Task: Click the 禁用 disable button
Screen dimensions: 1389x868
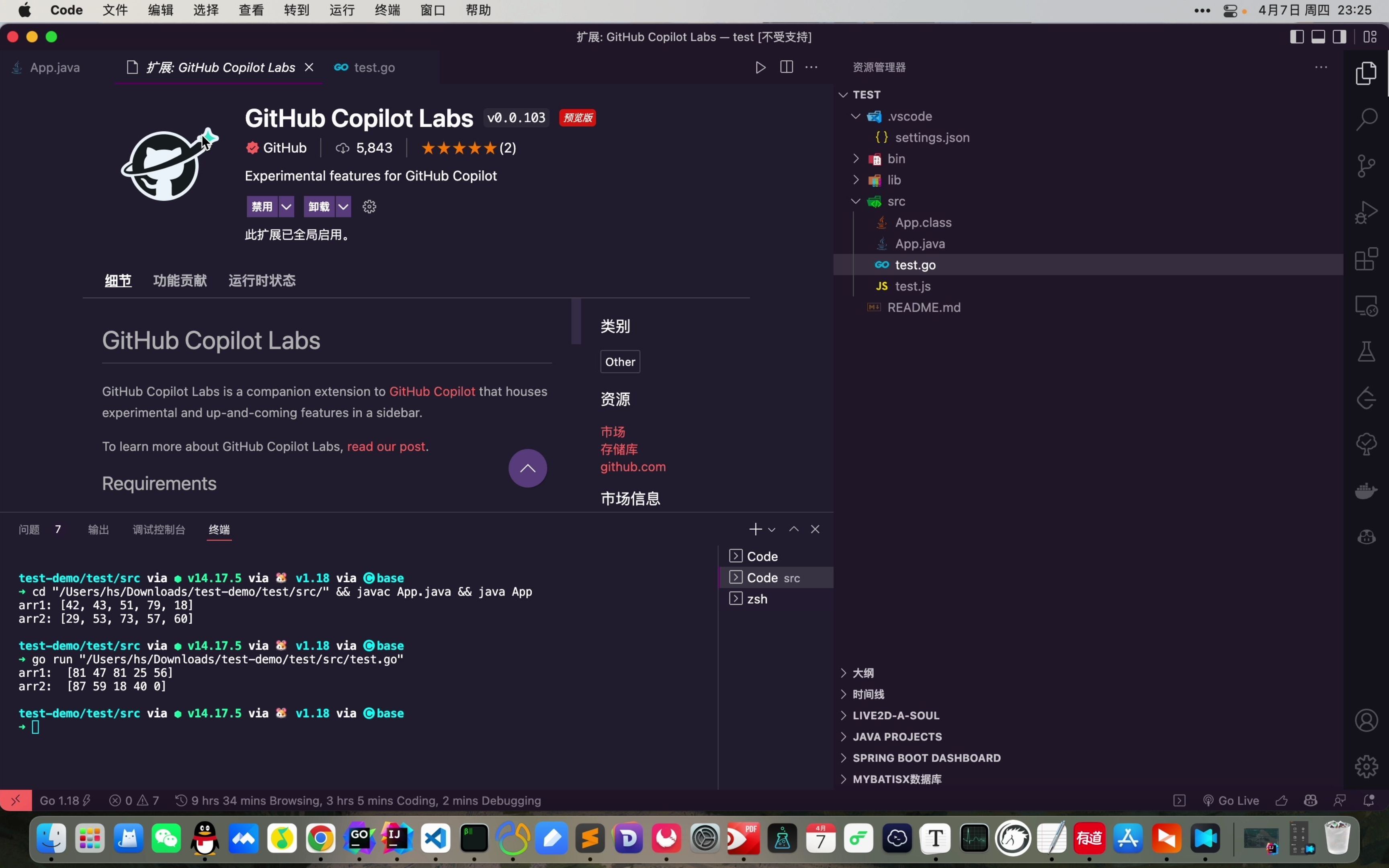Action: coord(262,207)
